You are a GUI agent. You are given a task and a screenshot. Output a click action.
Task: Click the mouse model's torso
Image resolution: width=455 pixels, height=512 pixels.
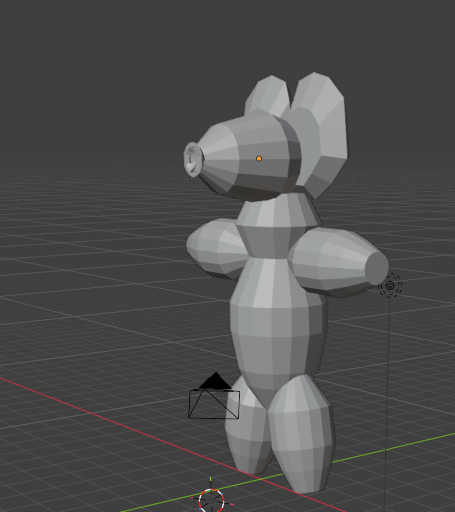click(x=278, y=320)
